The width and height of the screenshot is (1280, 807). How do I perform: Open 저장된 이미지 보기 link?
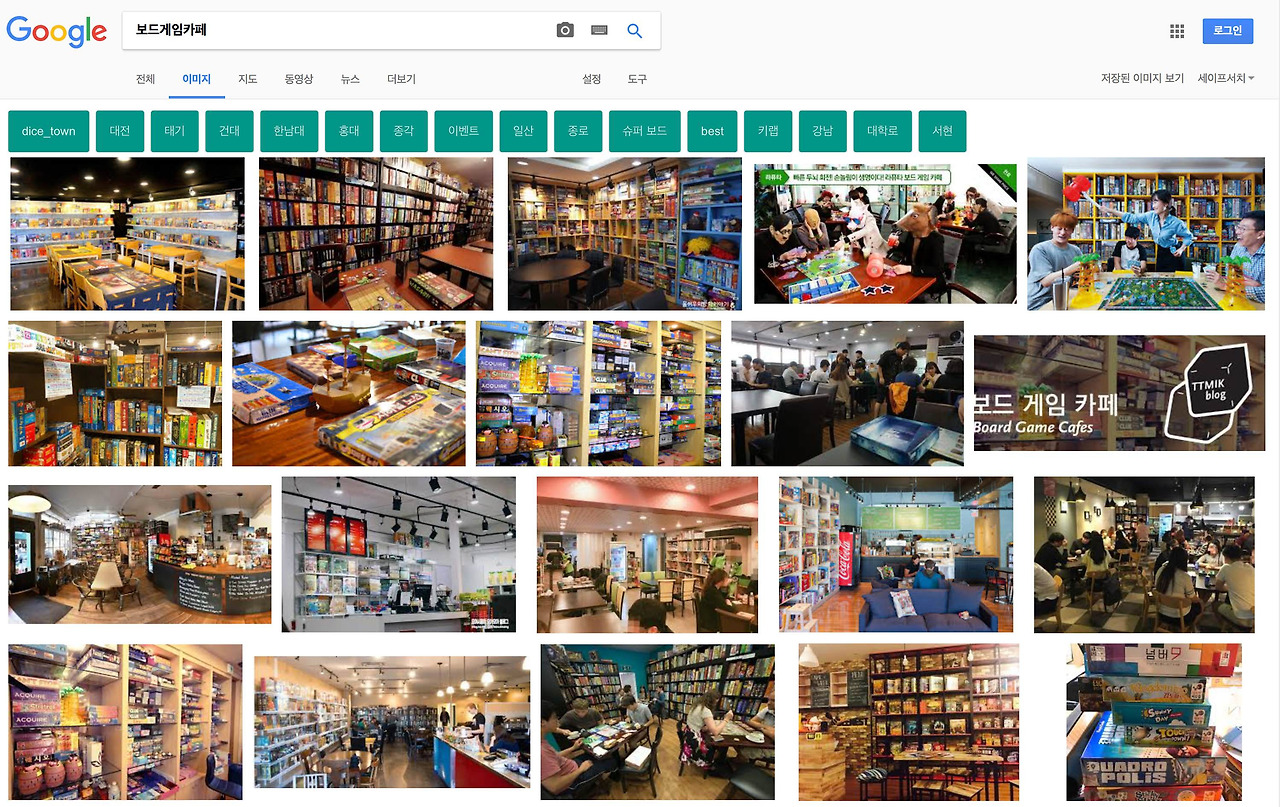point(1142,78)
